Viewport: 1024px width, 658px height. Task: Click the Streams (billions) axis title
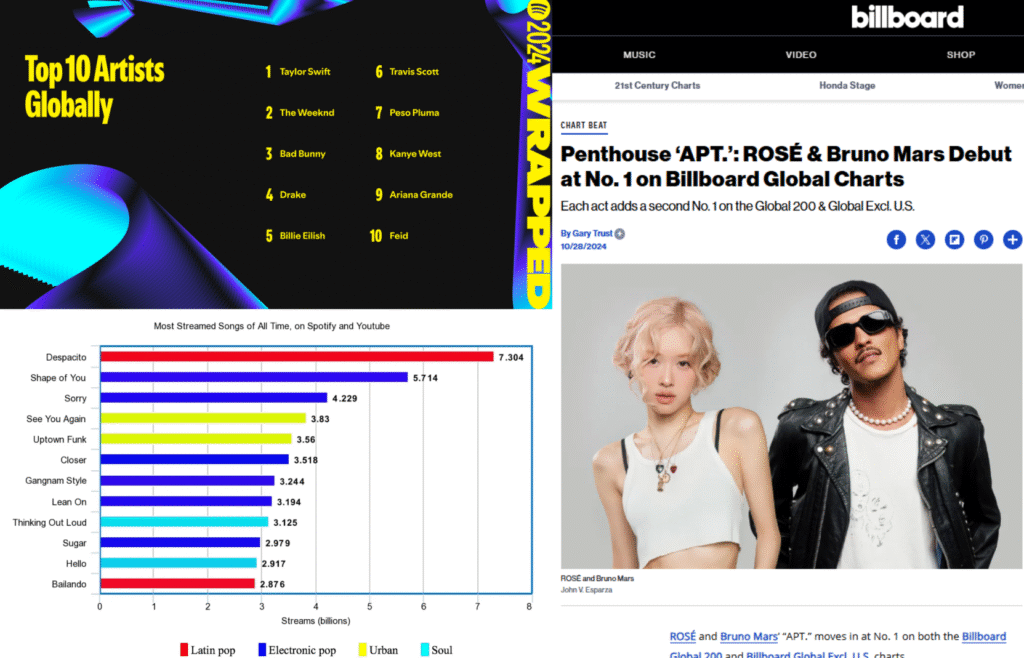[315, 621]
